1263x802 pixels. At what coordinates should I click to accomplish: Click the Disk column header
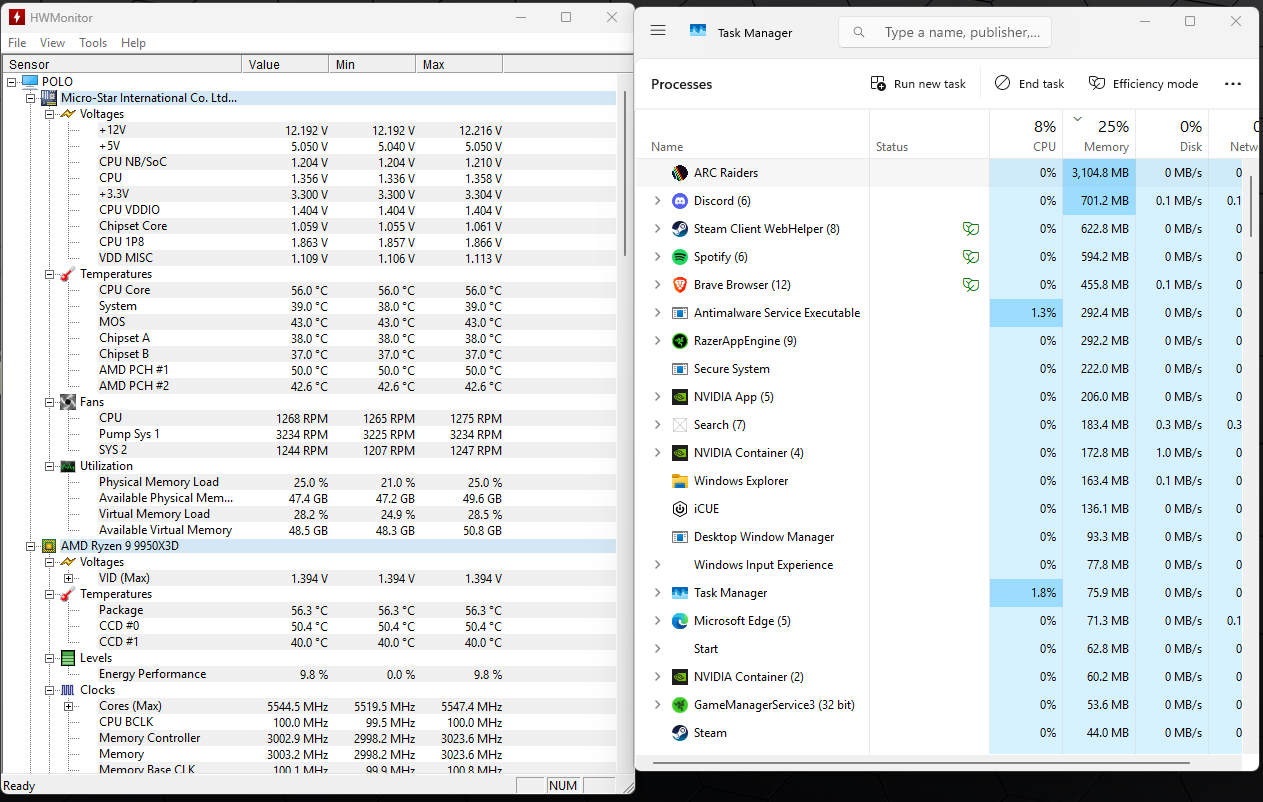pos(1172,133)
